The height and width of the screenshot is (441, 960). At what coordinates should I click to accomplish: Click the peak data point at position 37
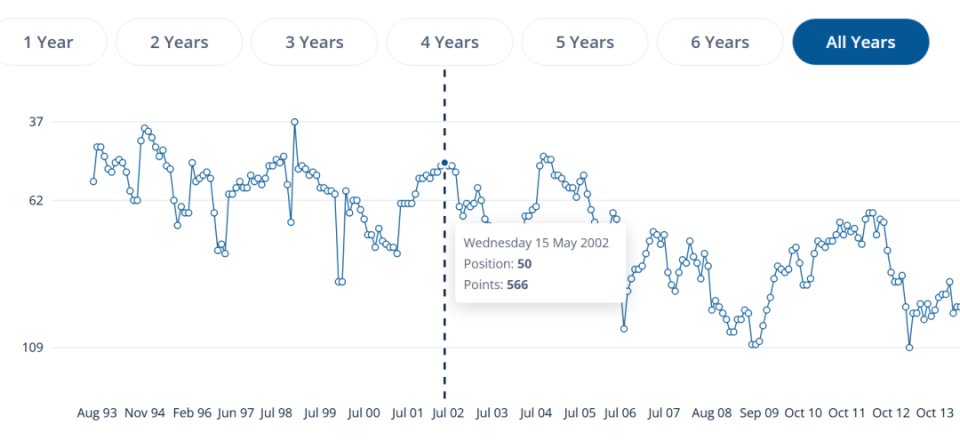click(294, 122)
